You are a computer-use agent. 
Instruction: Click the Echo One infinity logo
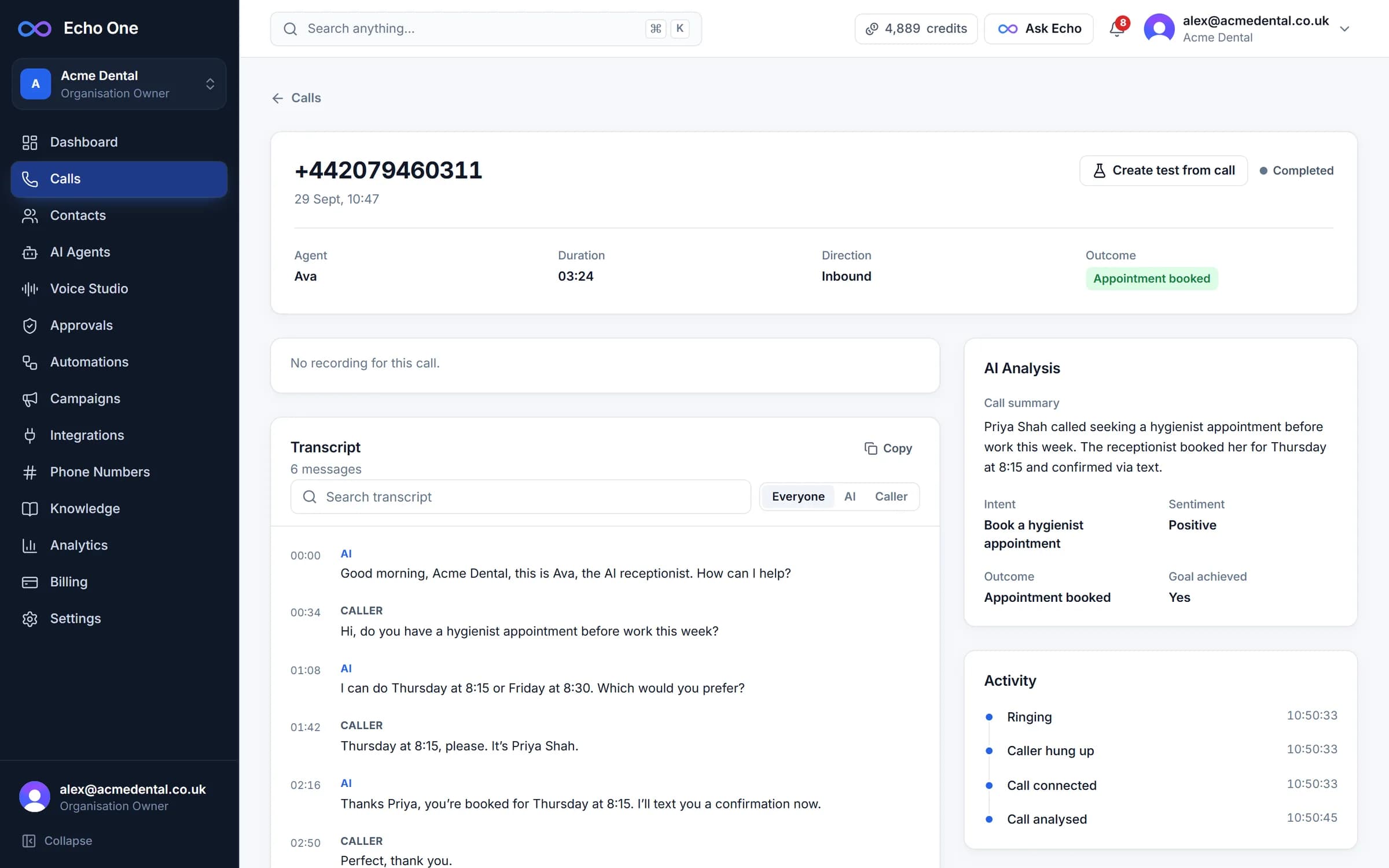[x=35, y=28]
